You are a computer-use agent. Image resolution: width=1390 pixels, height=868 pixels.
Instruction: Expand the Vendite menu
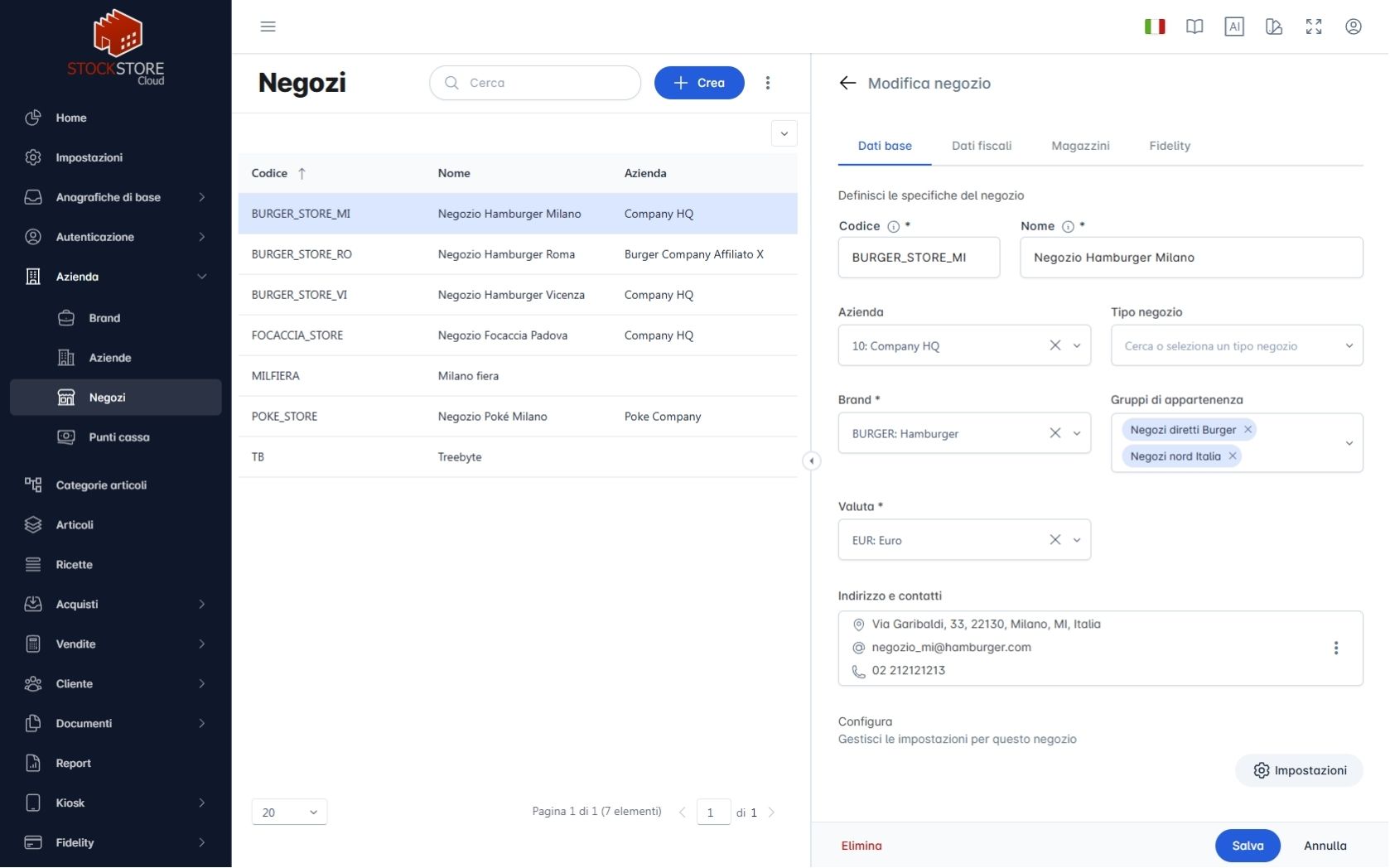click(116, 644)
